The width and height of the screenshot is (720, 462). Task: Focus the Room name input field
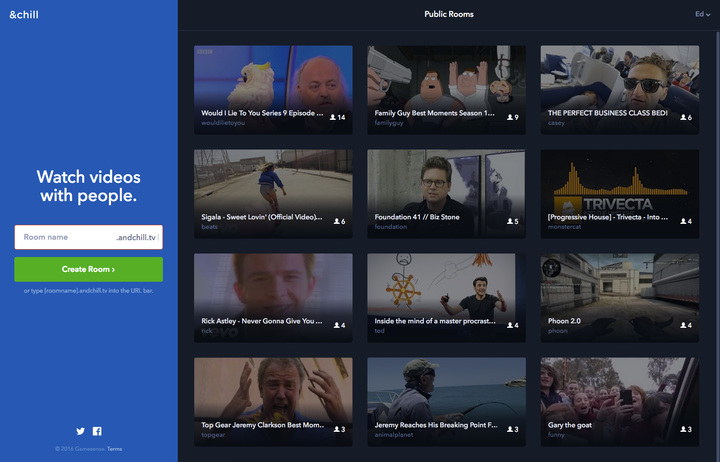pyautogui.click(x=89, y=237)
